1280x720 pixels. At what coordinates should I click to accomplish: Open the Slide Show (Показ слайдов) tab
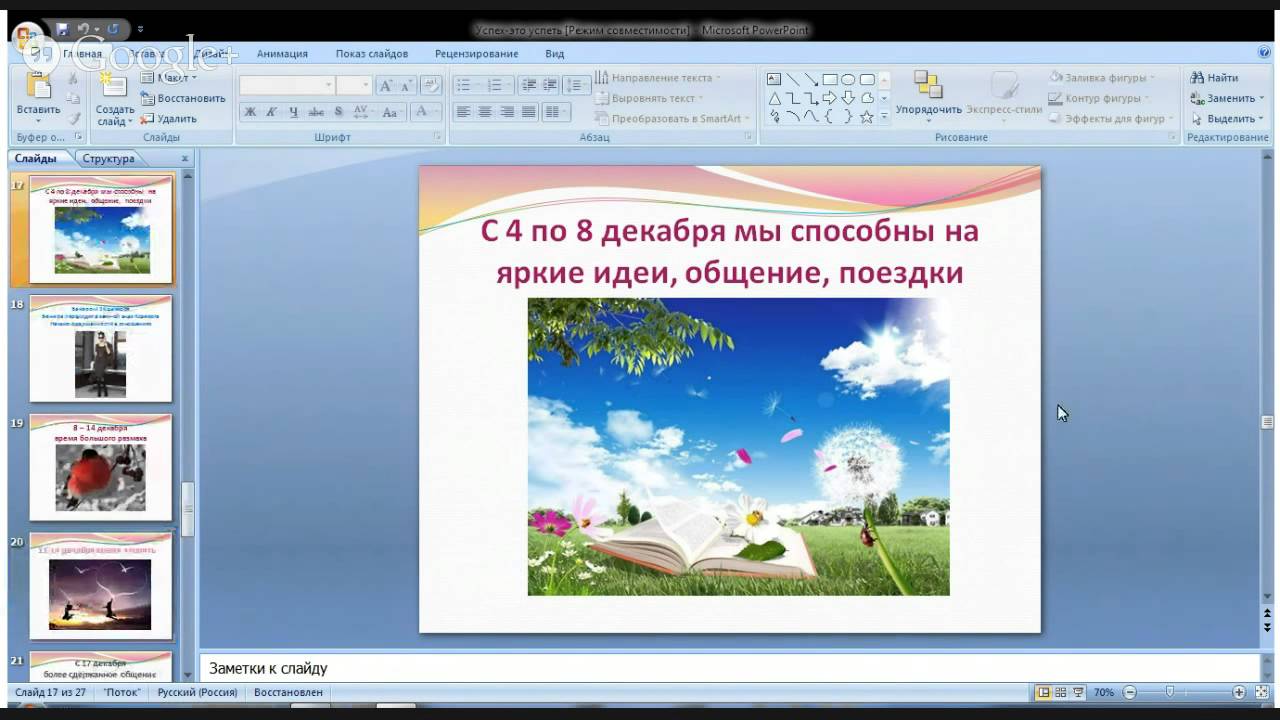coord(372,54)
